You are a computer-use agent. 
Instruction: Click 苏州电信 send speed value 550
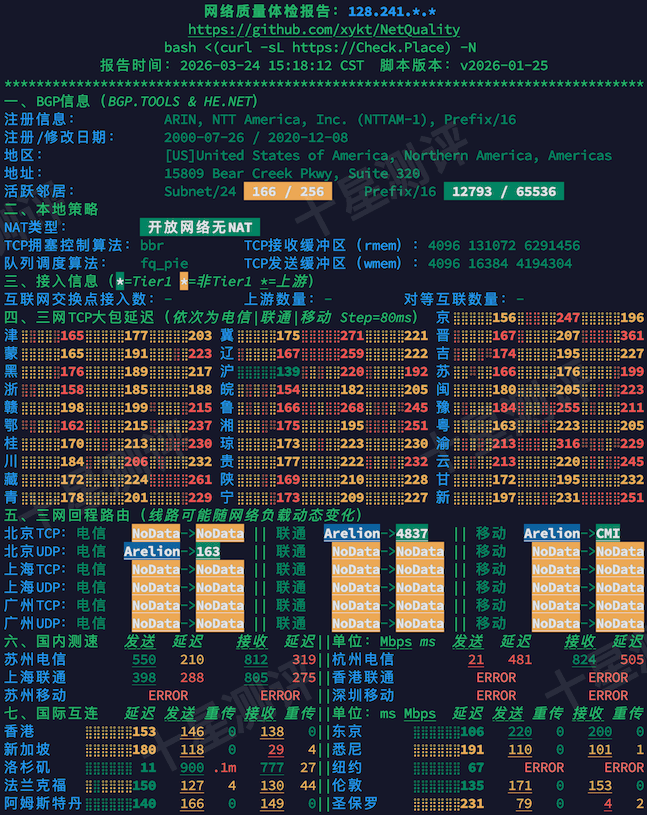pos(144,659)
